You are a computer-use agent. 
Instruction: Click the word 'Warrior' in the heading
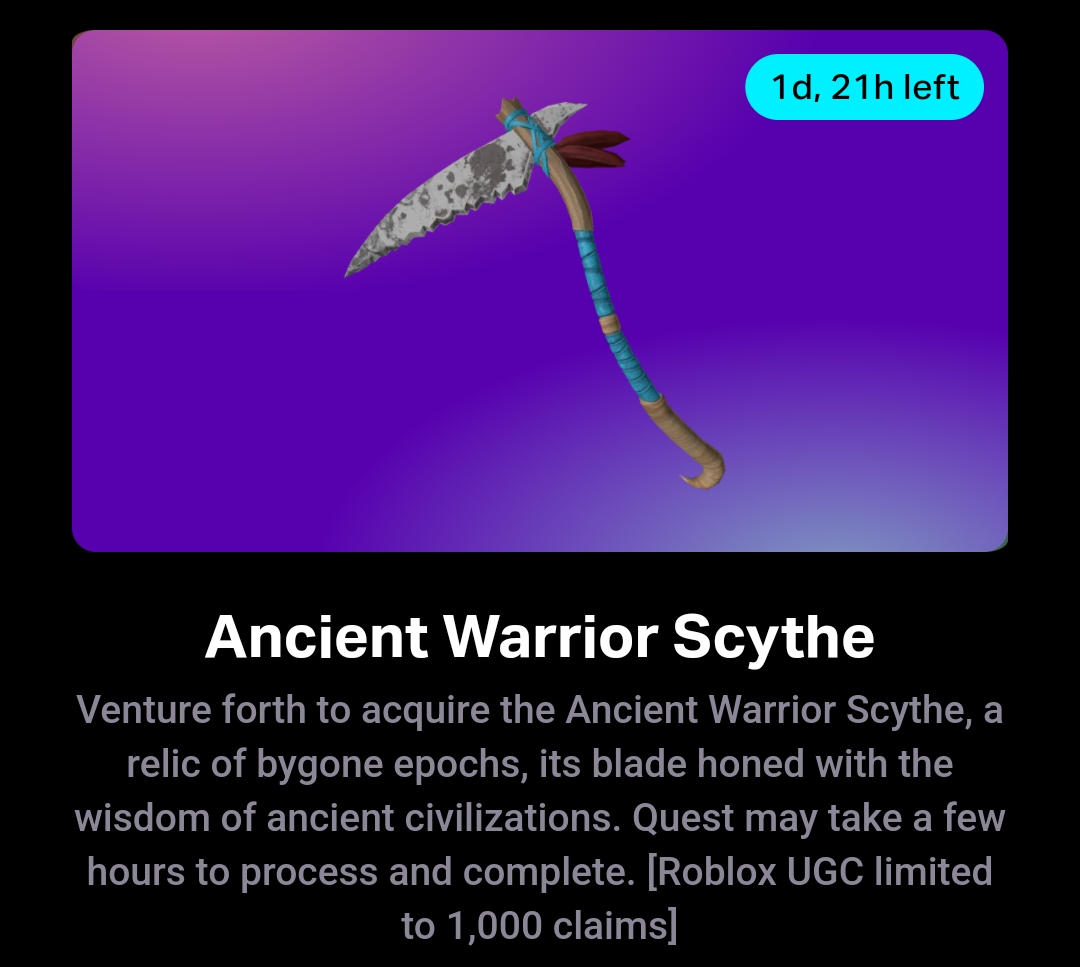click(x=550, y=637)
